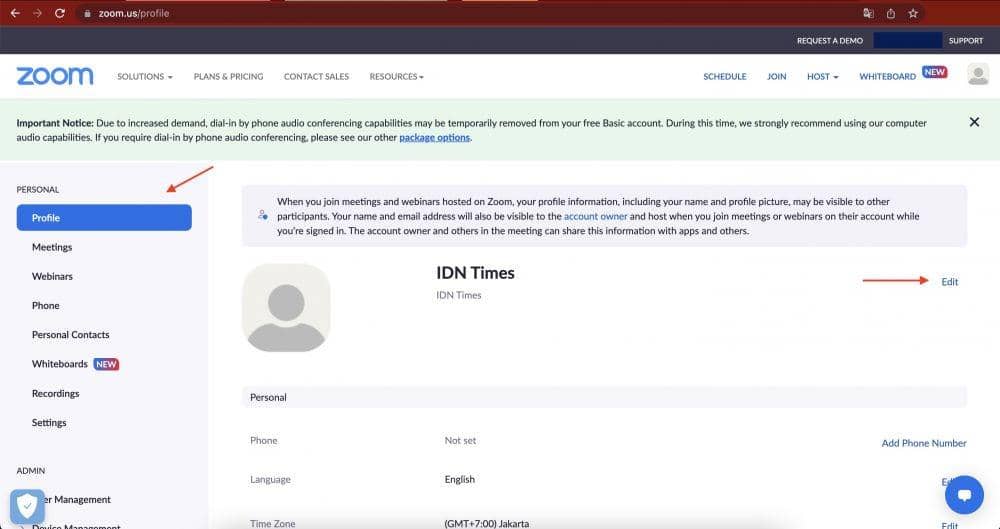
Task: Click the English language value
Action: pos(459,479)
